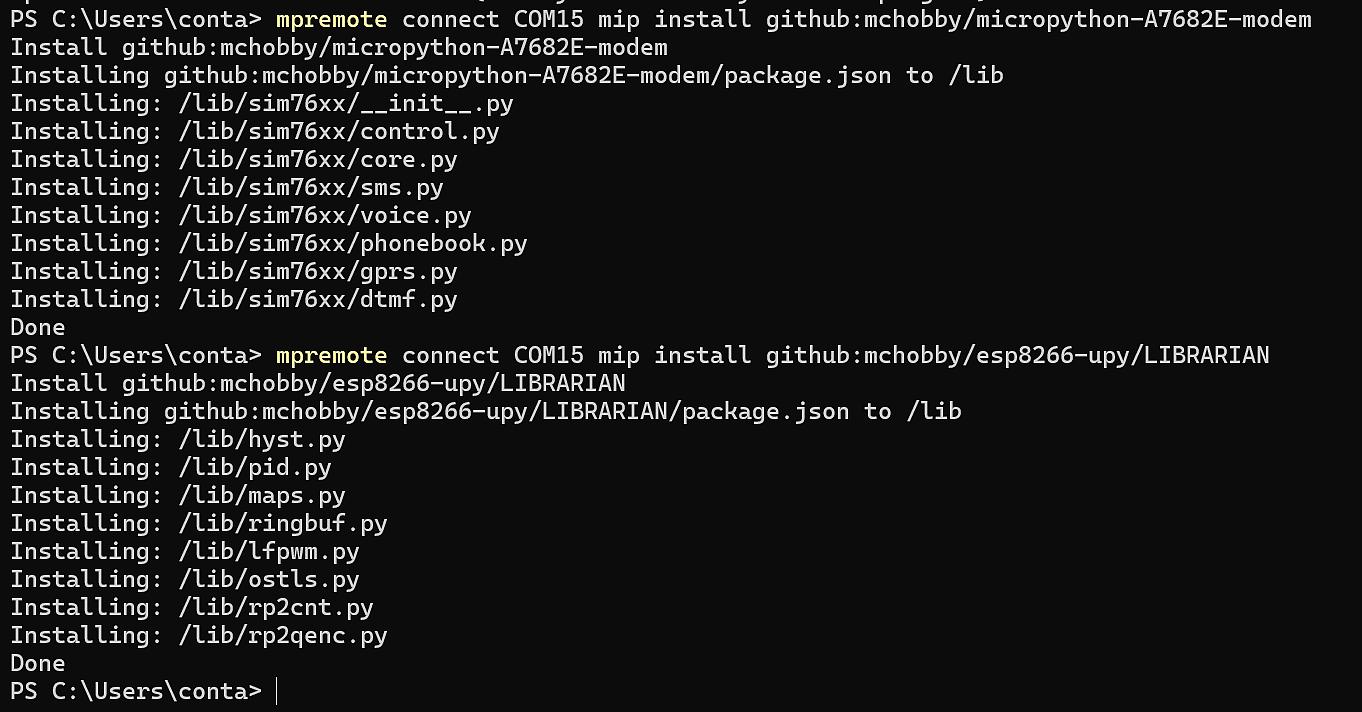Screen dimensions: 1362x712
Task: Click the /lib/sim76xx/phonebook.py line
Action: tap(269, 243)
